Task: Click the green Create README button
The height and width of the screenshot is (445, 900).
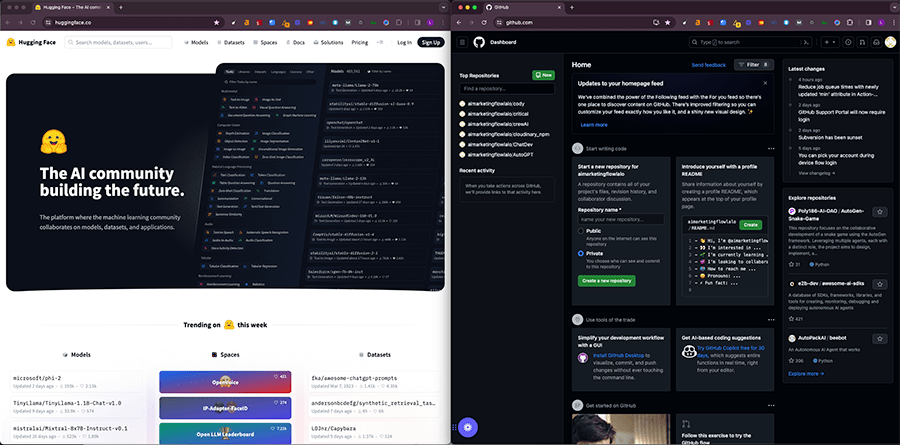Action: pyautogui.click(x=751, y=225)
